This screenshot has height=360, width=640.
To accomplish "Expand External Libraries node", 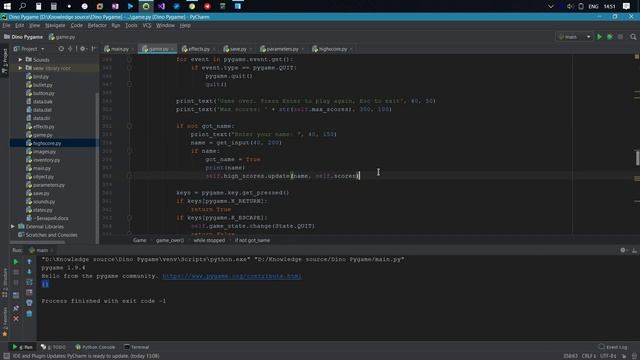I will click(x=13, y=227).
